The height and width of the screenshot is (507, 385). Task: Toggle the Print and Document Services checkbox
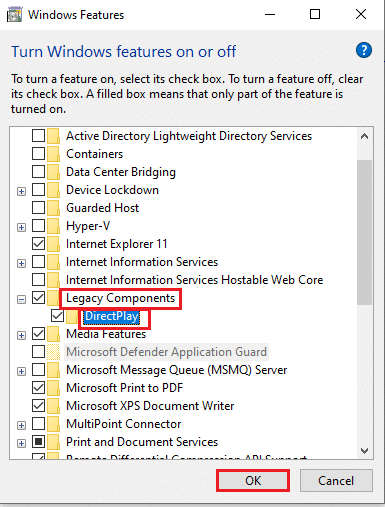38,442
